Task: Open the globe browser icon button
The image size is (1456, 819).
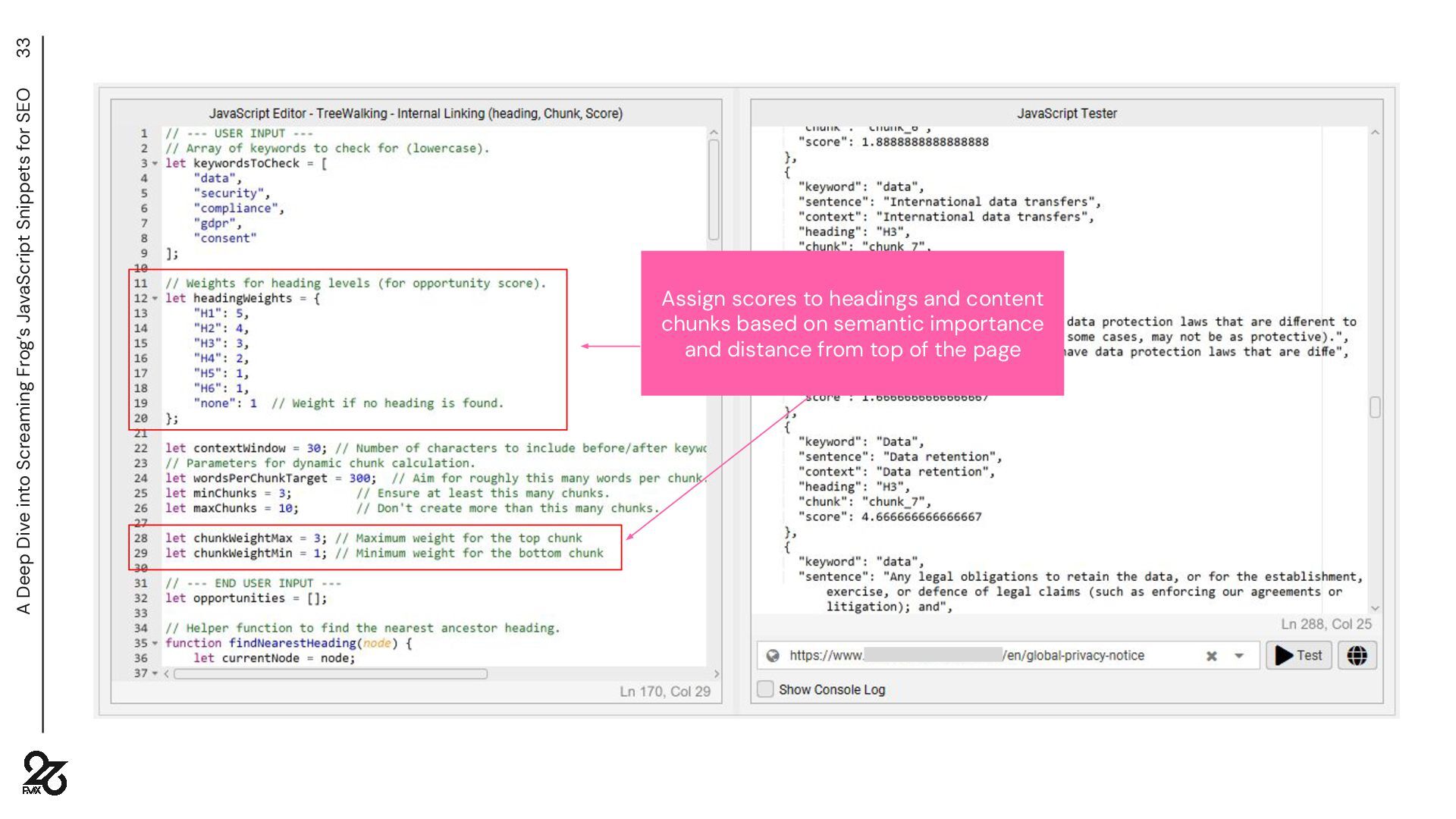Action: [1357, 655]
